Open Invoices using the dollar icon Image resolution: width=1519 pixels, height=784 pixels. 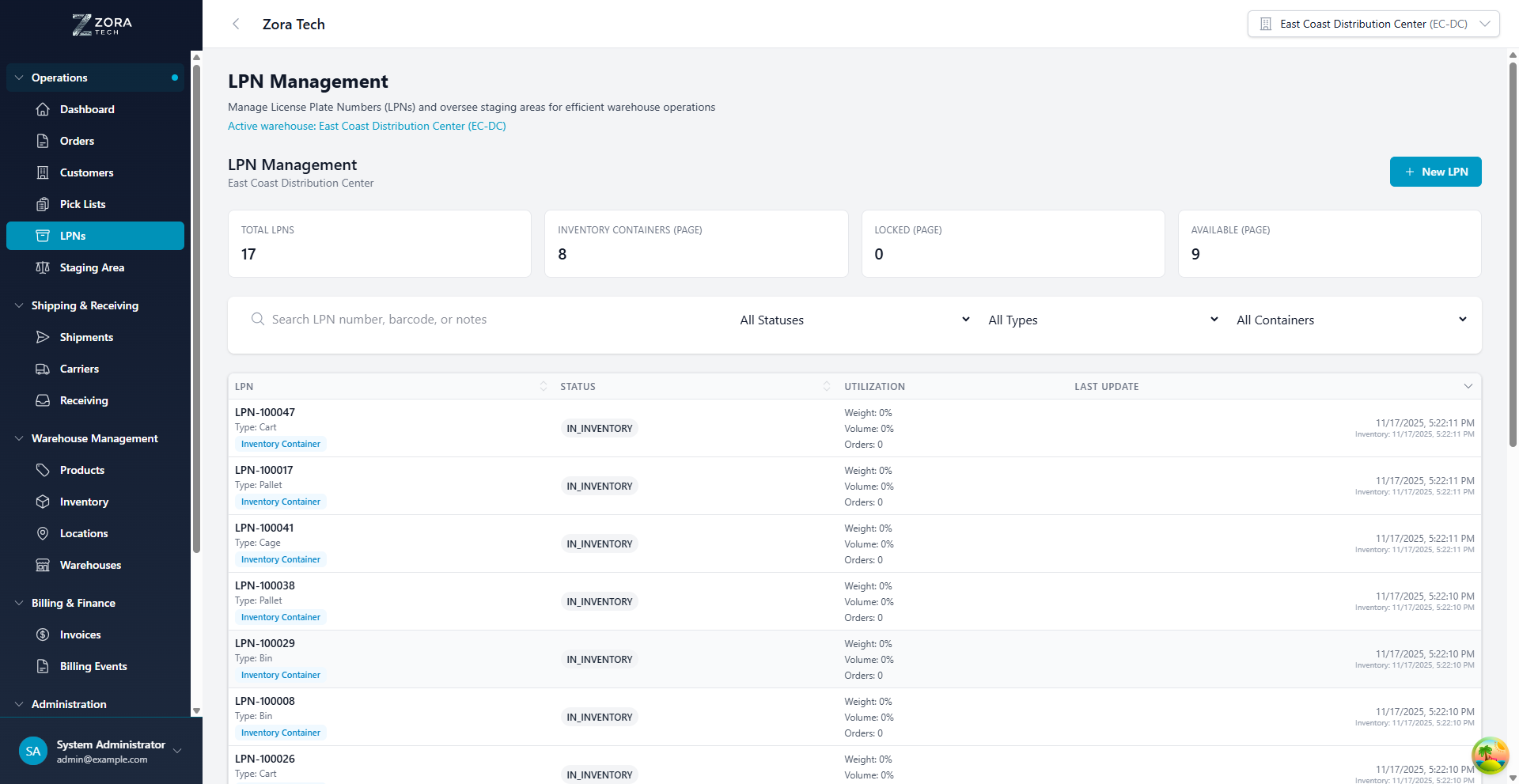pos(44,634)
